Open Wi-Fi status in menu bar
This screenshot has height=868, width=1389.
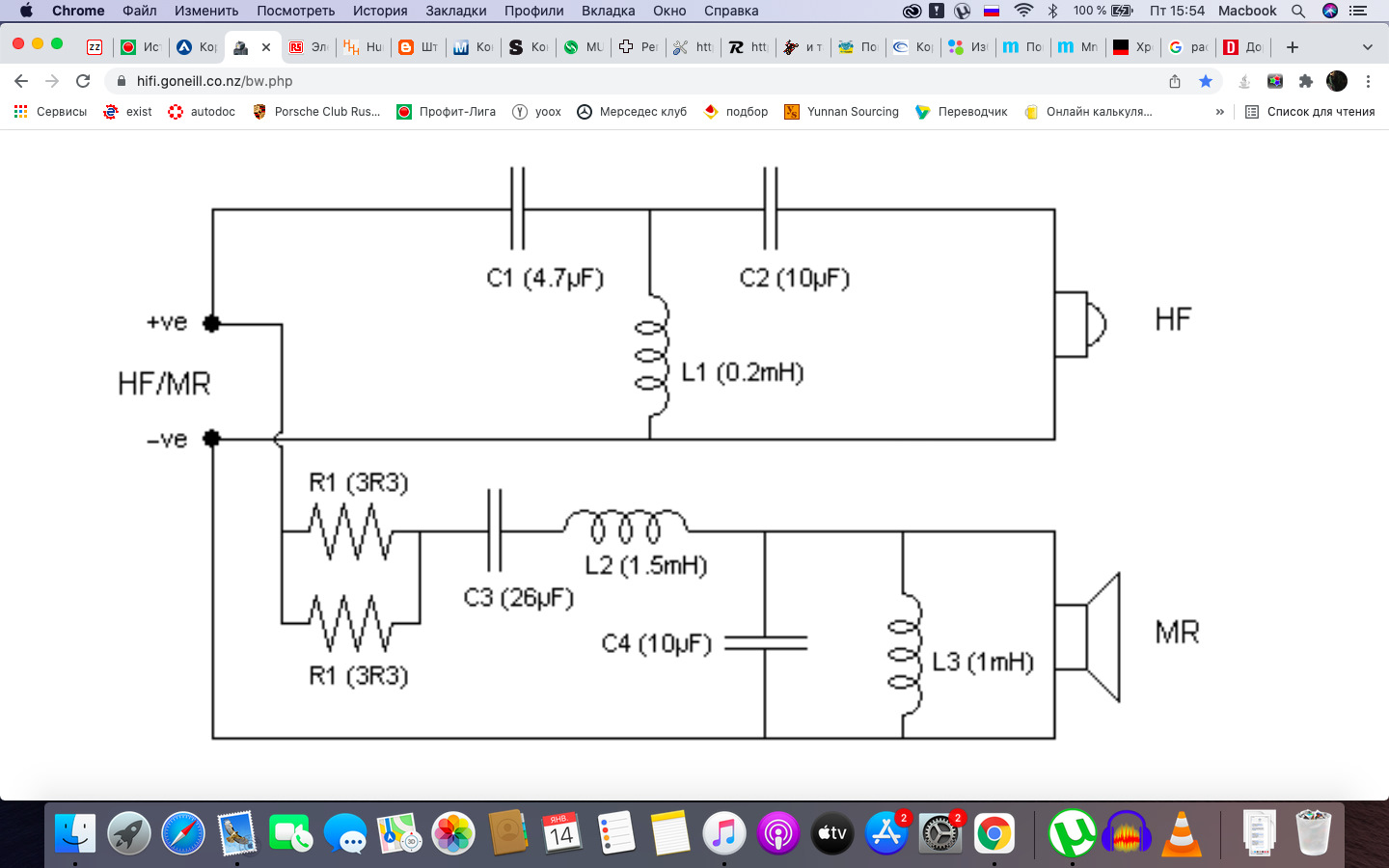(1023, 11)
